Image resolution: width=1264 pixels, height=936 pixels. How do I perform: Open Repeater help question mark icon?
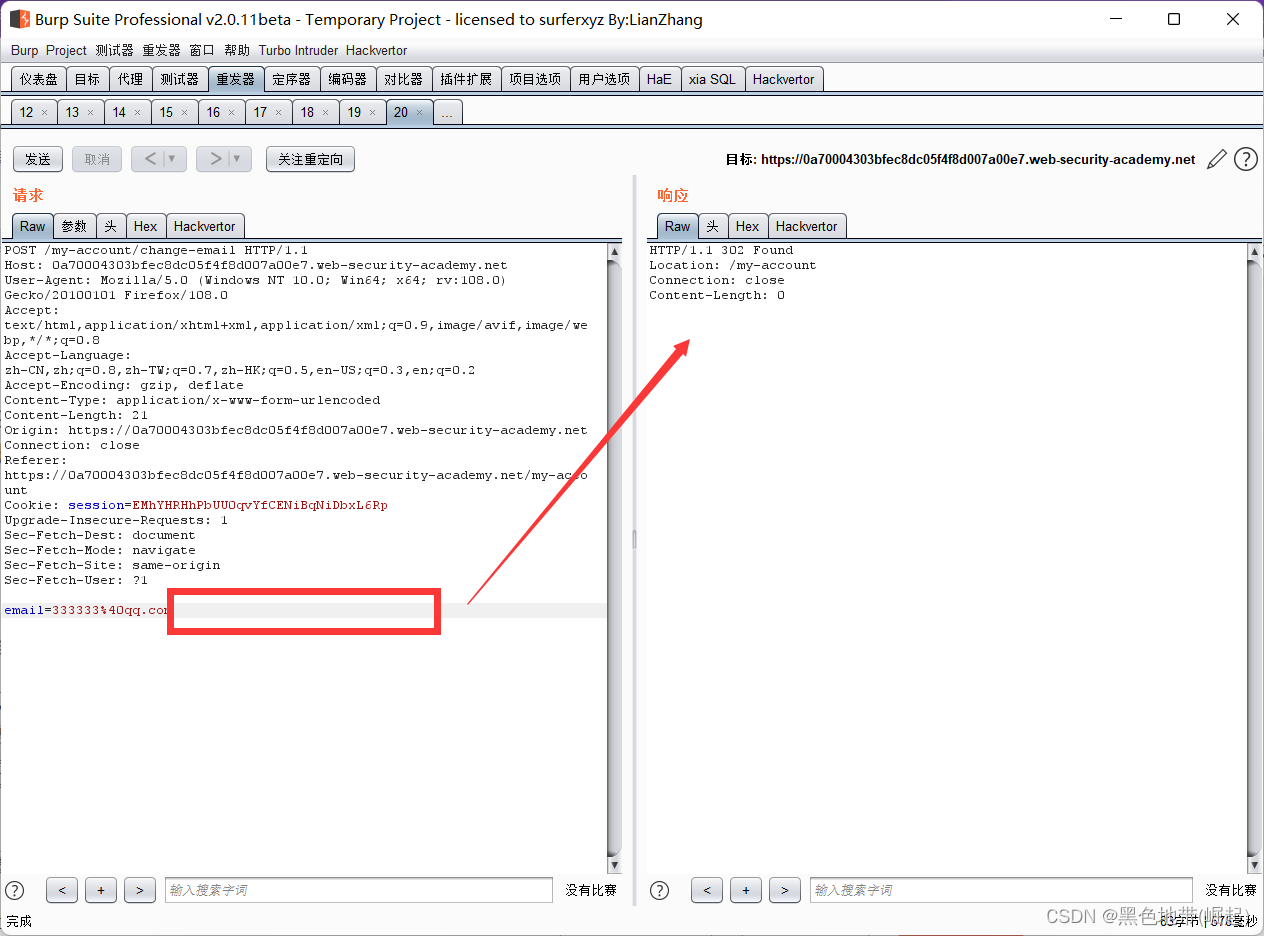pos(1245,159)
